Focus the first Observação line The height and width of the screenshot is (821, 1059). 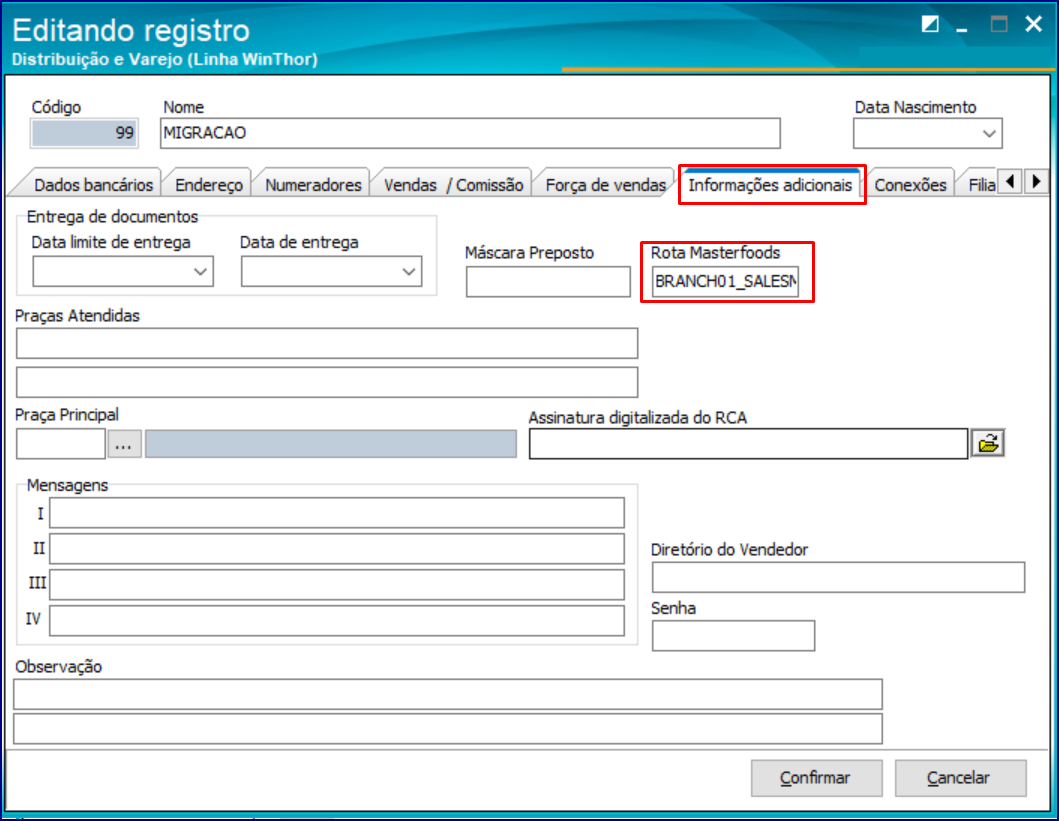point(448,694)
